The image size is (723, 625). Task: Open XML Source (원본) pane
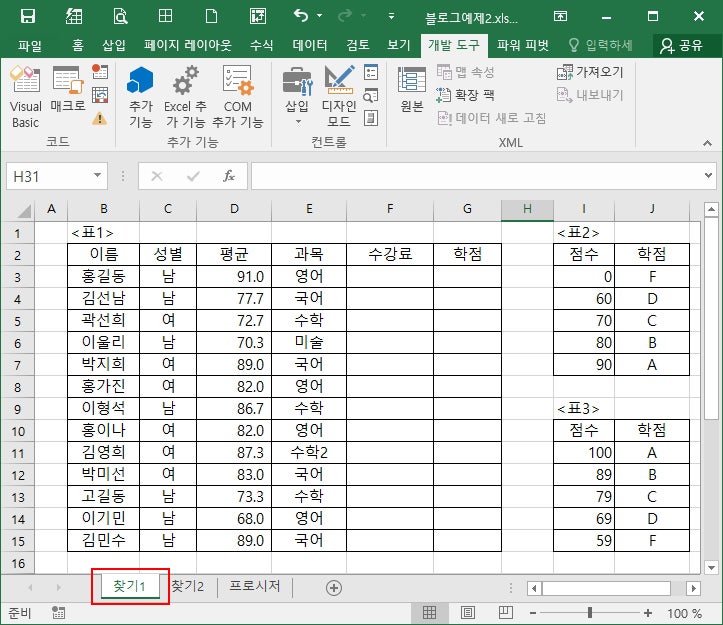point(412,90)
